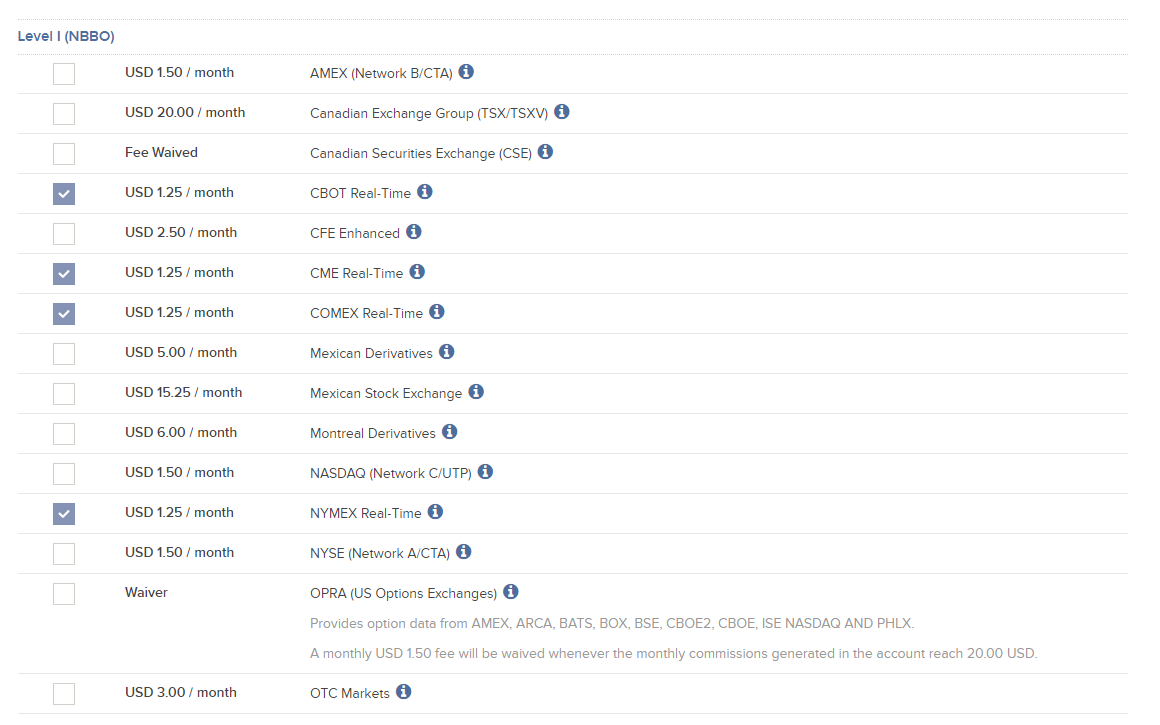Open Mexican Stock Exchange info icon
This screenshot has width=1160, height=725.
click(x=476, y=391)
